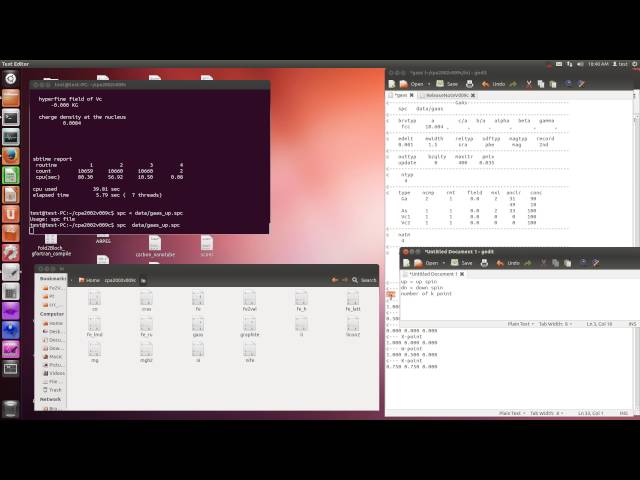This screenshot has height=480, width=640.
Task: Select the '*gaas' document tab
Action: click(403, 95)
